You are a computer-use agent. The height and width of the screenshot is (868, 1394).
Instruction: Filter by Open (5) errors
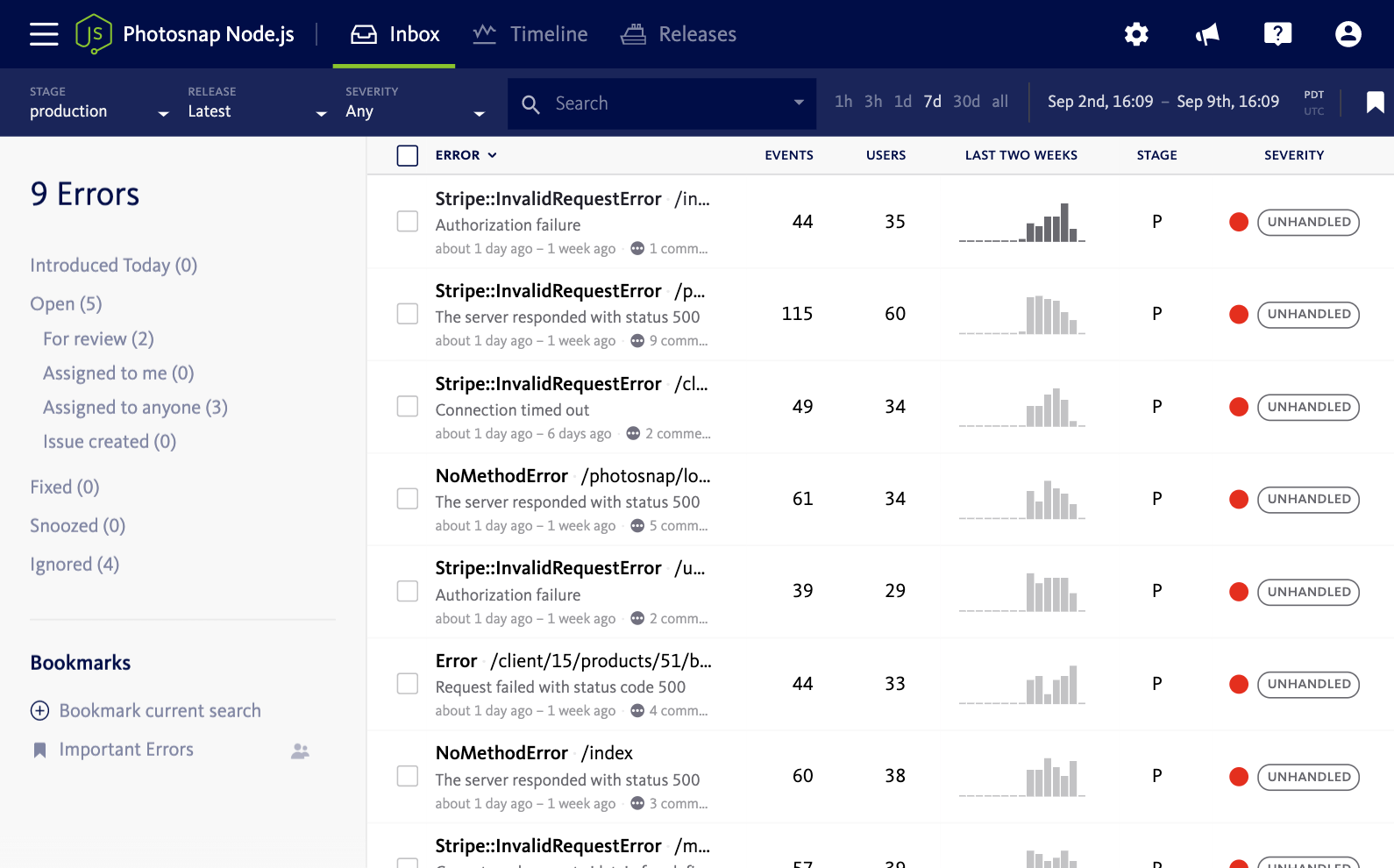click(67, 304)
